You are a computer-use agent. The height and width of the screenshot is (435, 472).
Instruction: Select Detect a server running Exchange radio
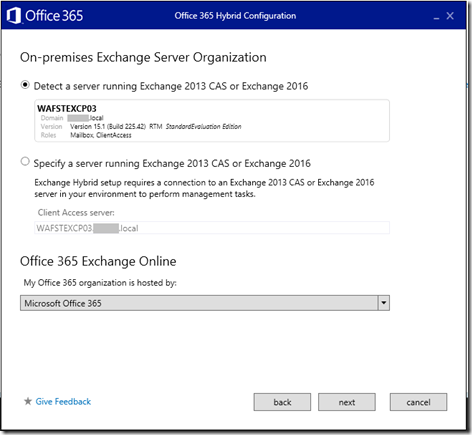[x=25, y=85]
